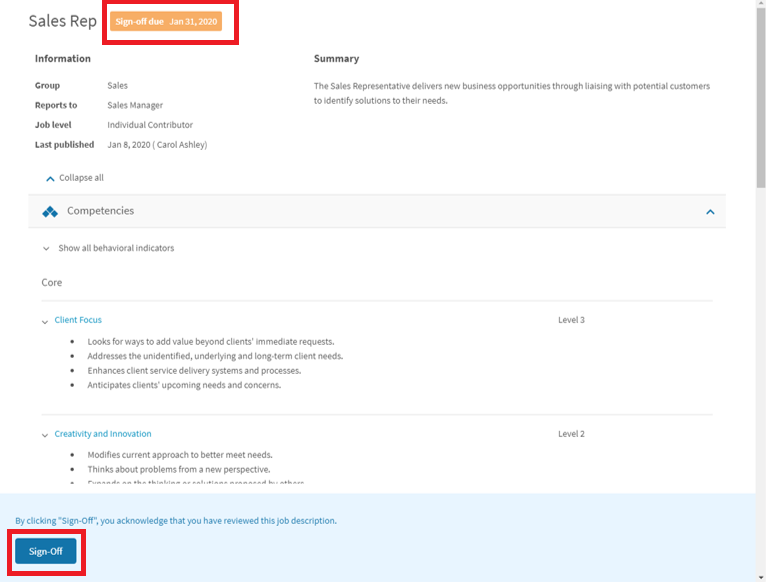Click the Level 3 label for Client Focus

[571, 320]
